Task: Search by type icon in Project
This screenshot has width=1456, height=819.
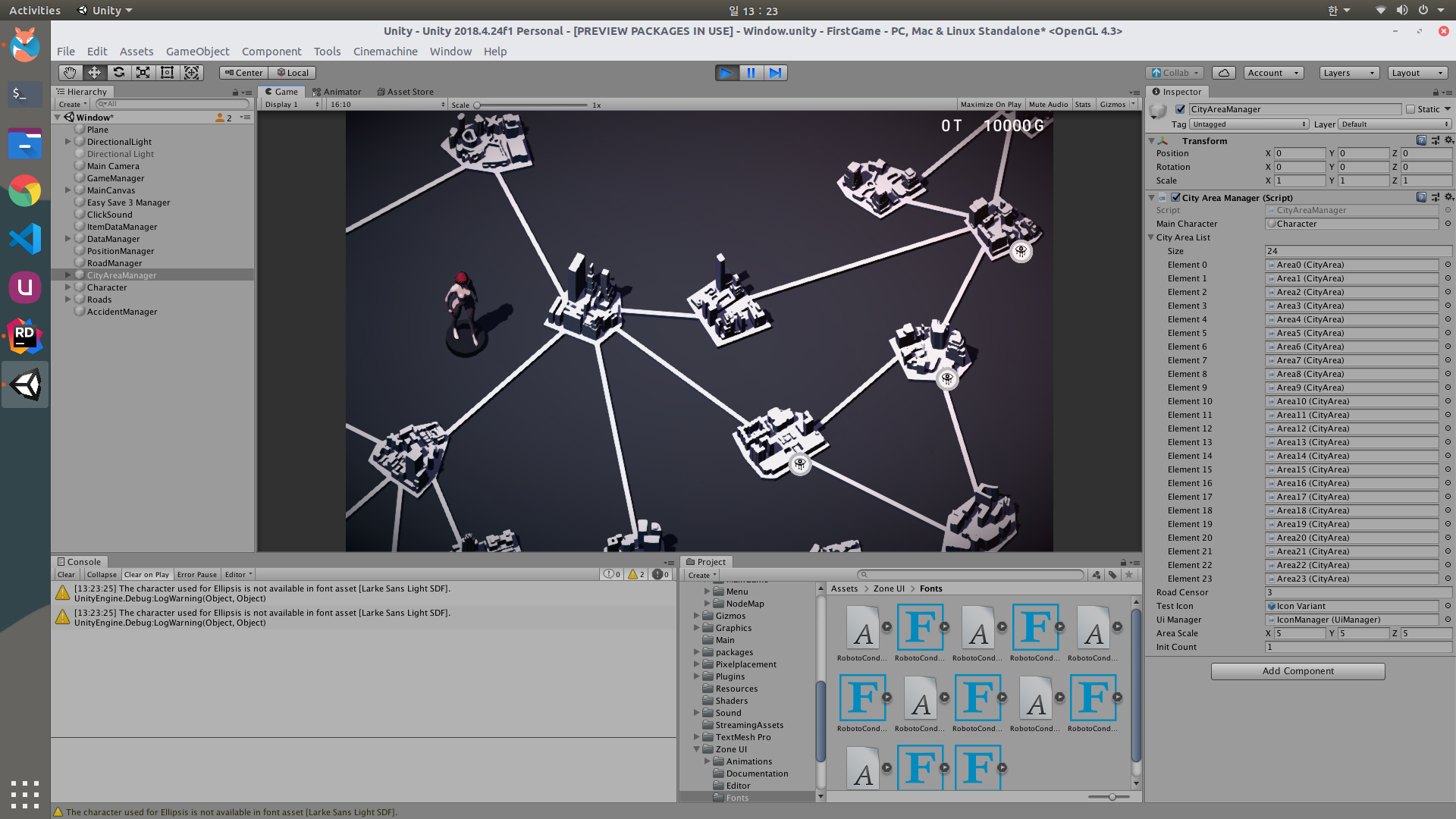Action: click(1097, 575)
